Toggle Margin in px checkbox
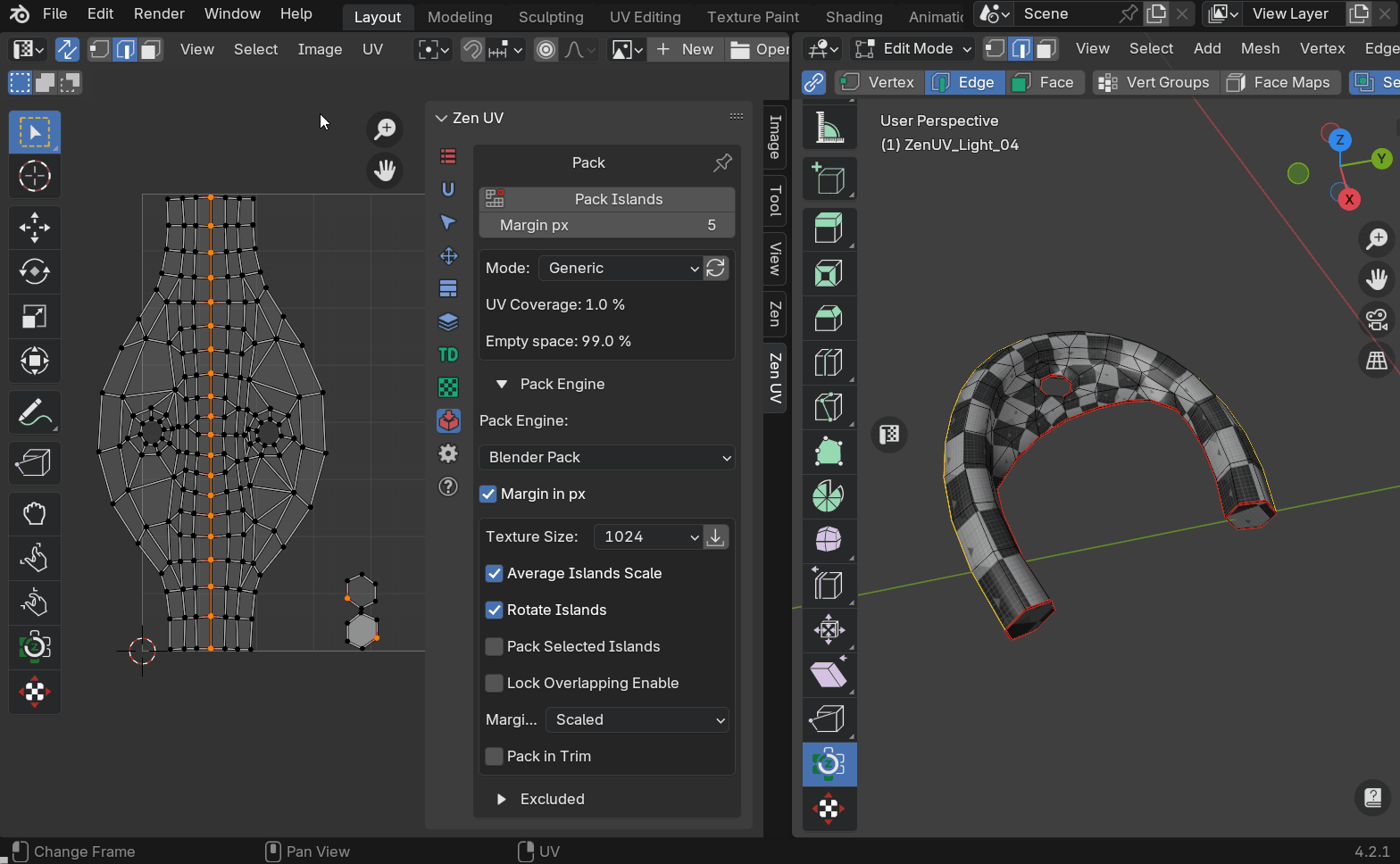The height and width of the screenshot is (864, 1400). (488, 494)
